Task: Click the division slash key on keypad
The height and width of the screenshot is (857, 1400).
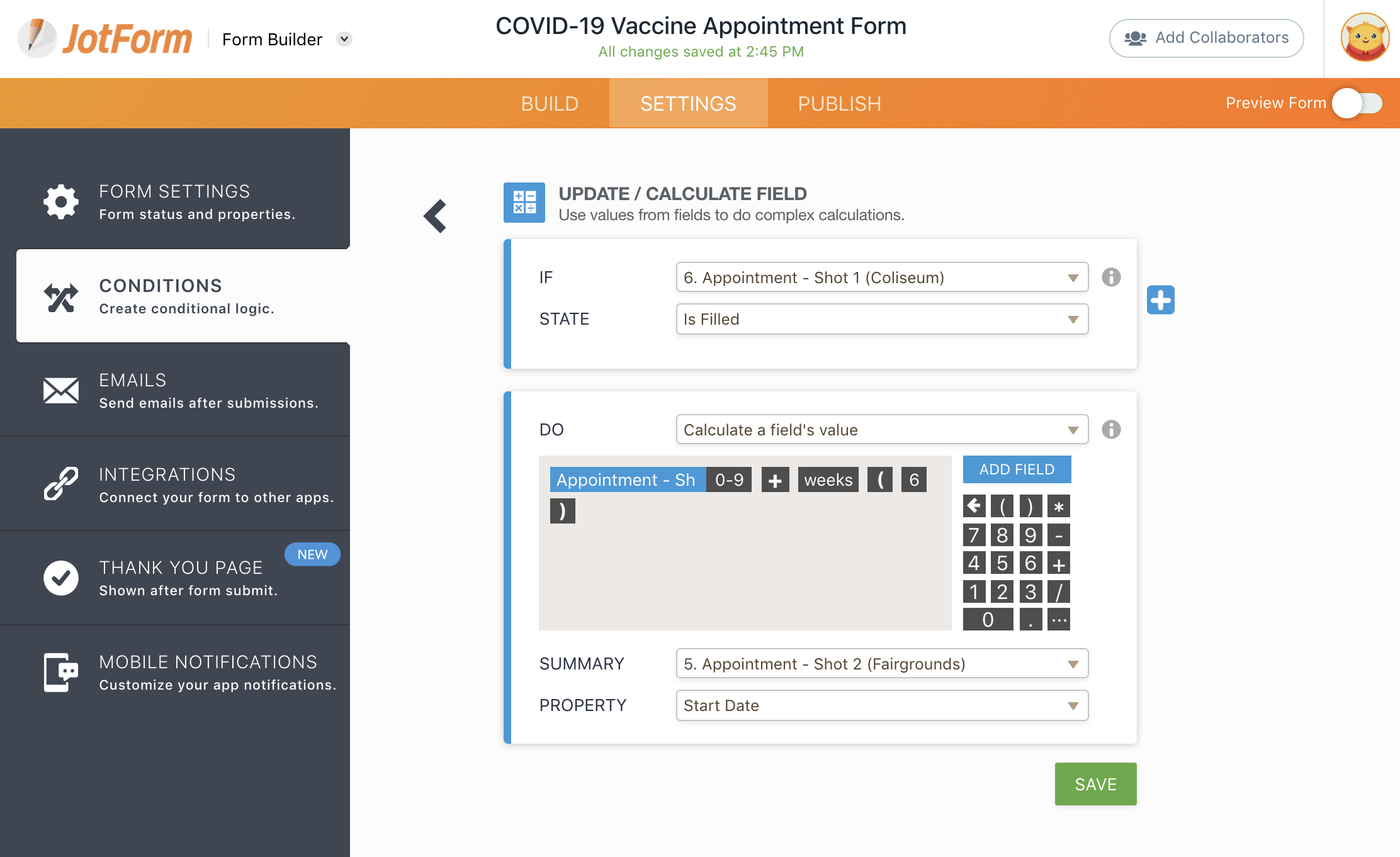Action: tap(1059, 591)
